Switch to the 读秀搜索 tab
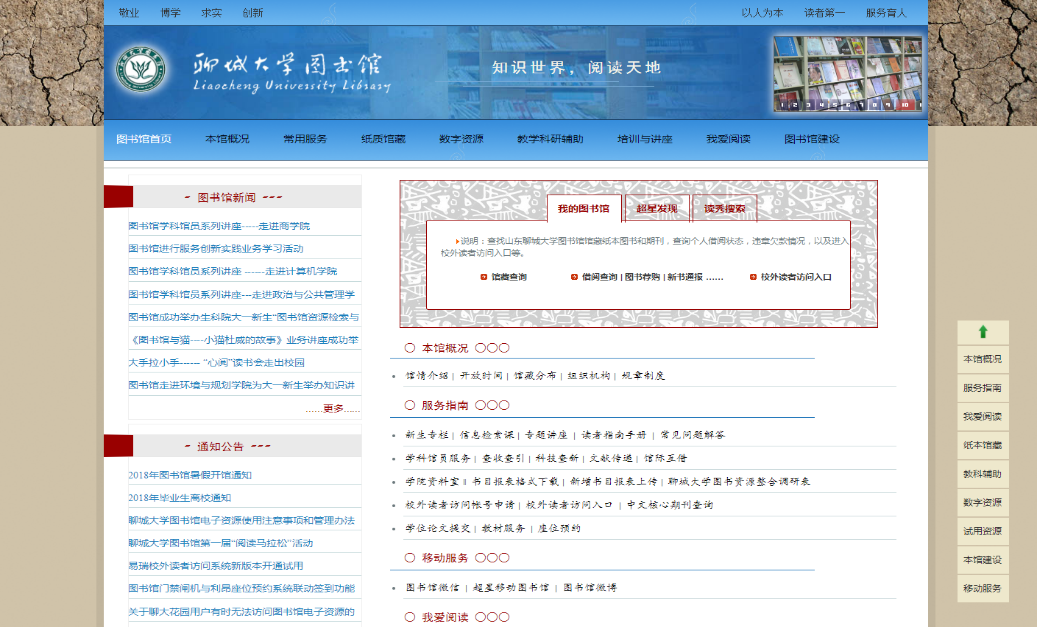Screen dimensions: 1037x627 click(x=724, y=208)
